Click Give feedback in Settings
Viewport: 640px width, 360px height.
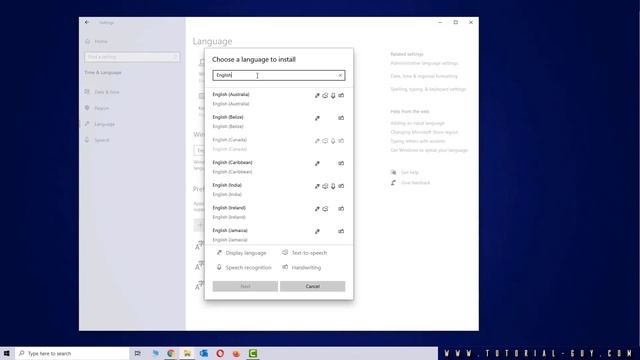(415, 182)
